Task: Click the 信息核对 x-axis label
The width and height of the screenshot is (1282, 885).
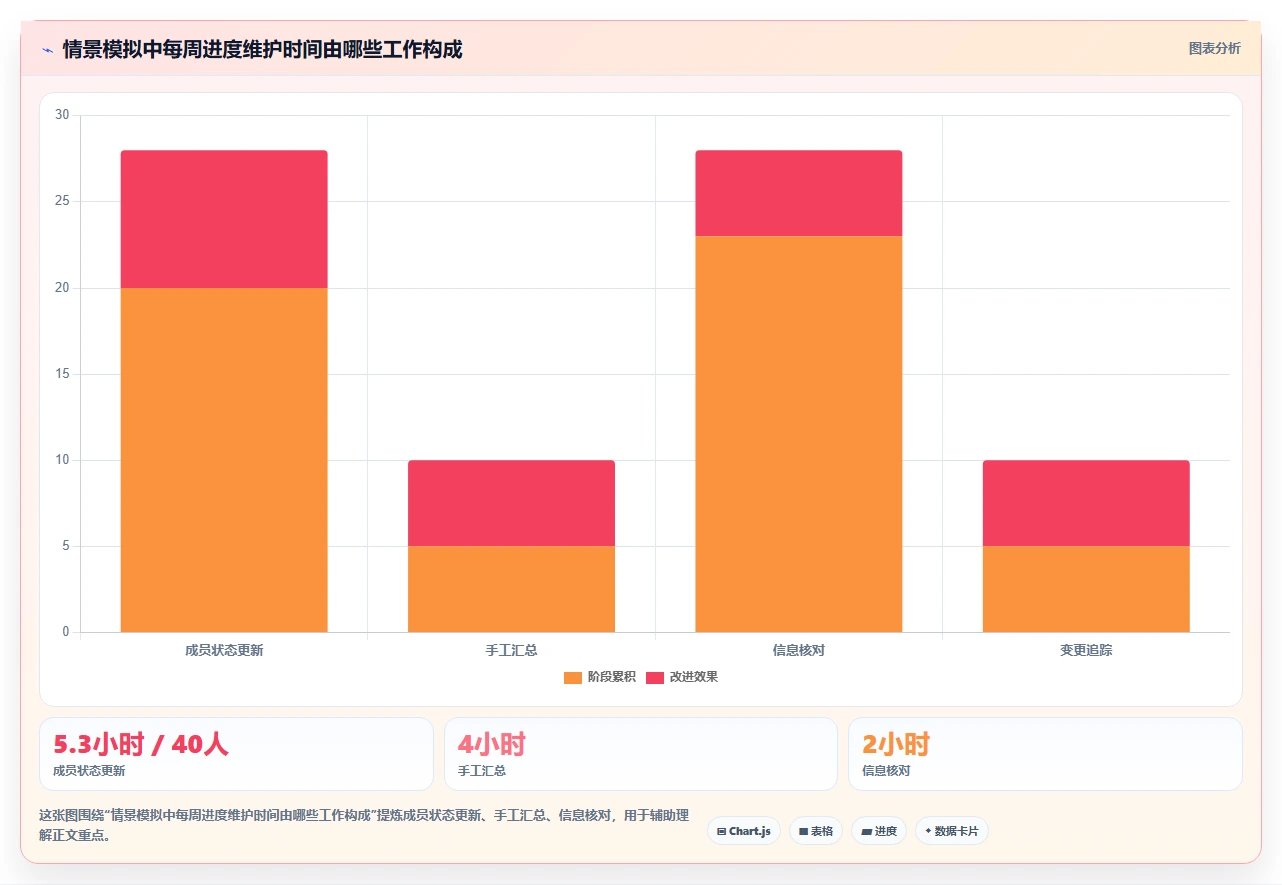Action: click(799, 650)
